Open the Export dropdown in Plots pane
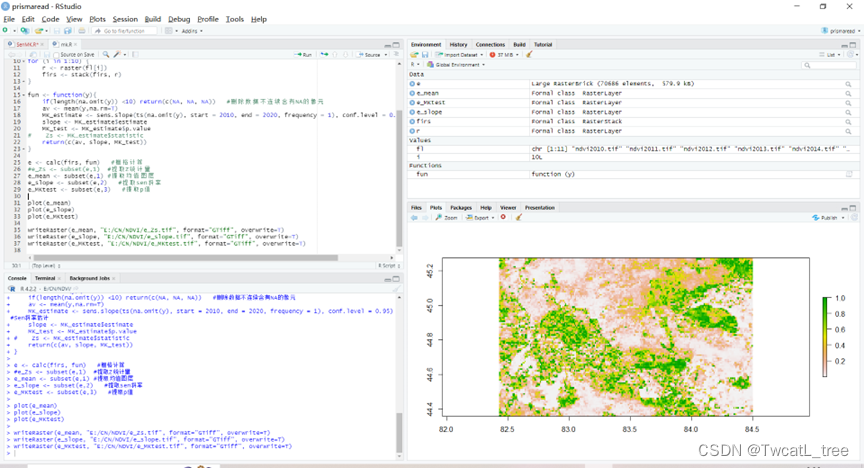 coord(480,218)
